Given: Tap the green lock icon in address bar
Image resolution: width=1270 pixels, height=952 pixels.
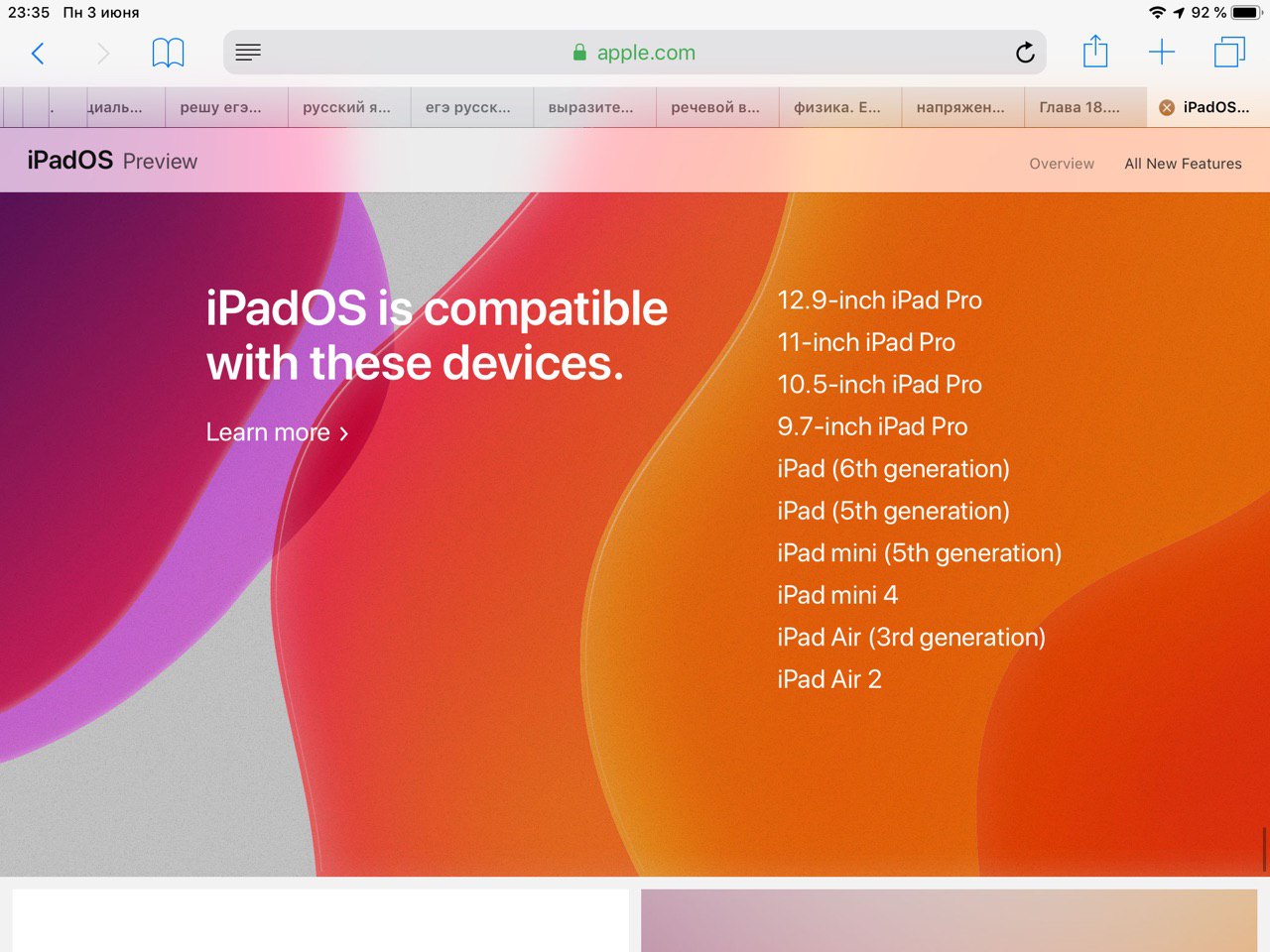Looking at the screenshot, I should [x=579, y=53].
